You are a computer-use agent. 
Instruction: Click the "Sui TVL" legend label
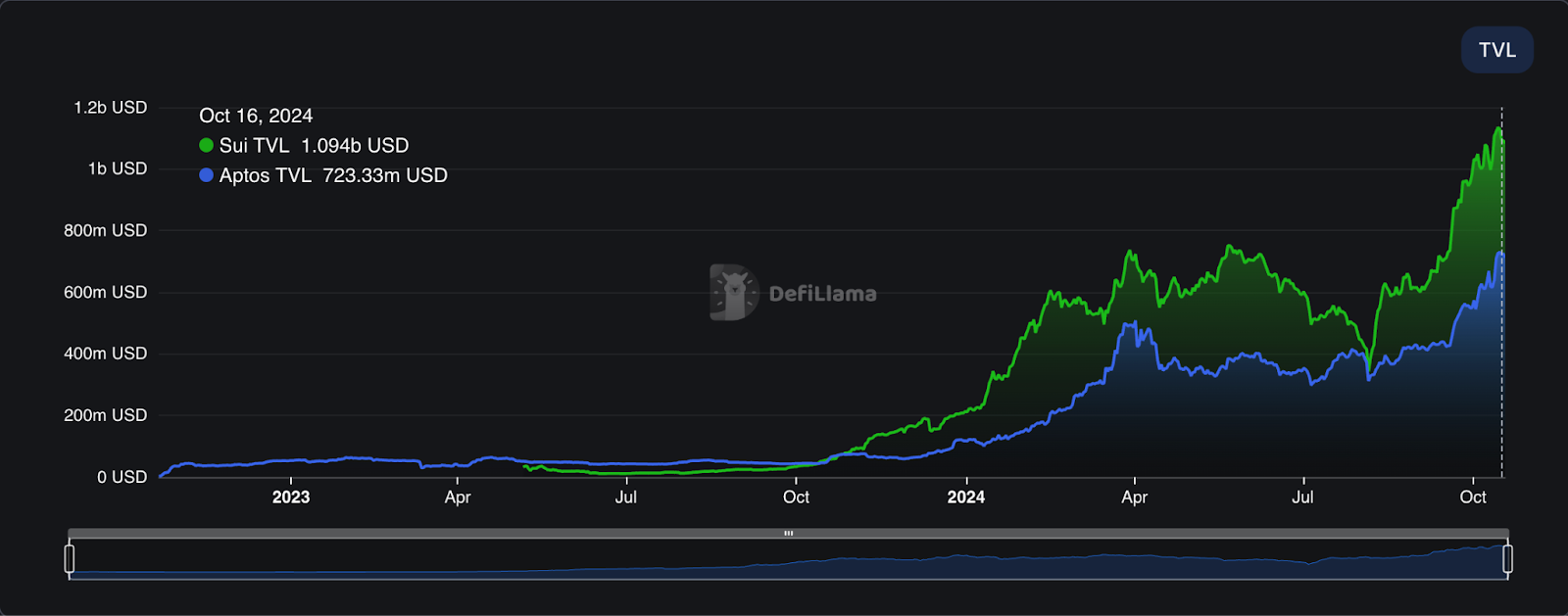254,146
